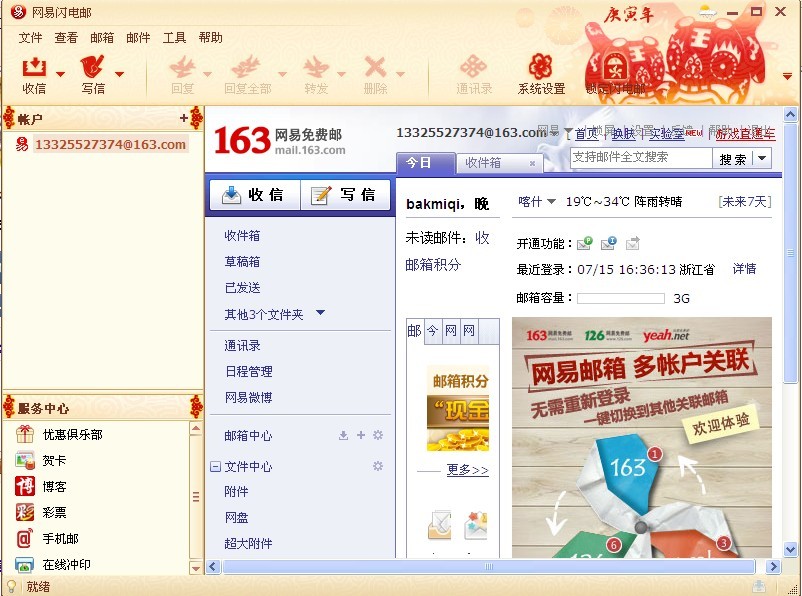Open 博客 blog service icon
The image size is (802, 596).
[25, 486]
